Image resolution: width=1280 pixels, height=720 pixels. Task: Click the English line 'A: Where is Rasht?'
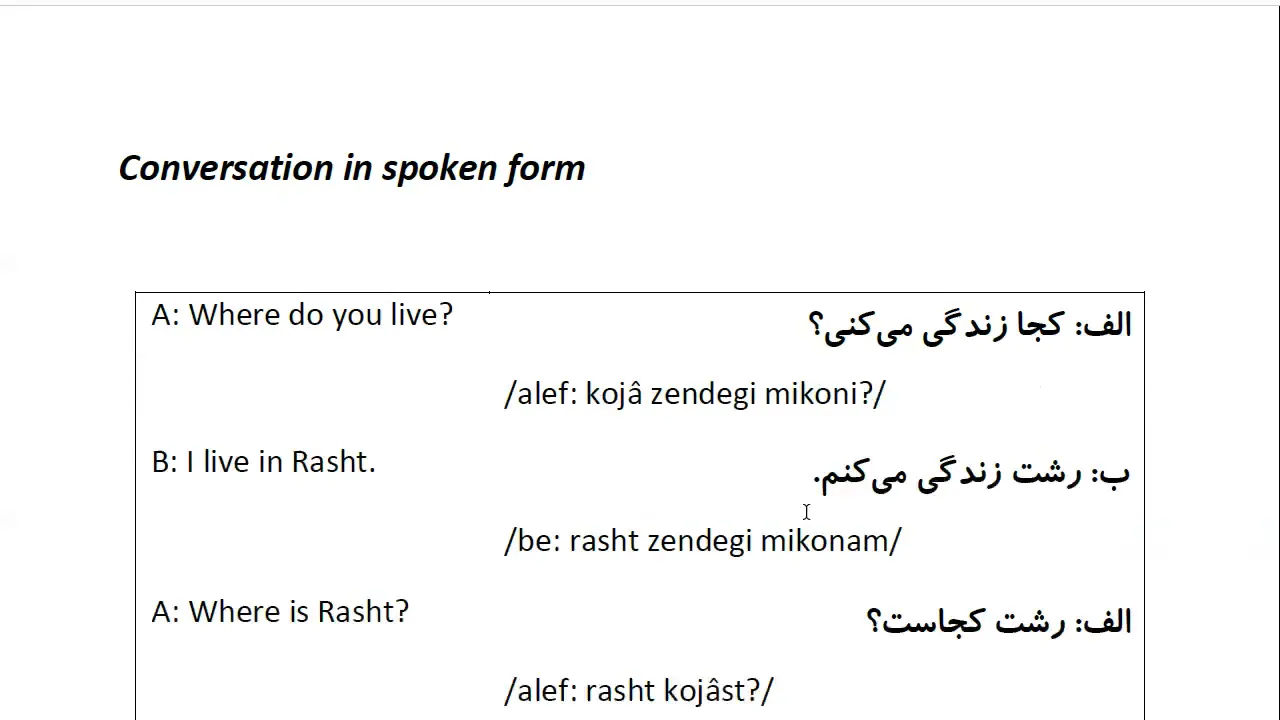click(280, 611)
